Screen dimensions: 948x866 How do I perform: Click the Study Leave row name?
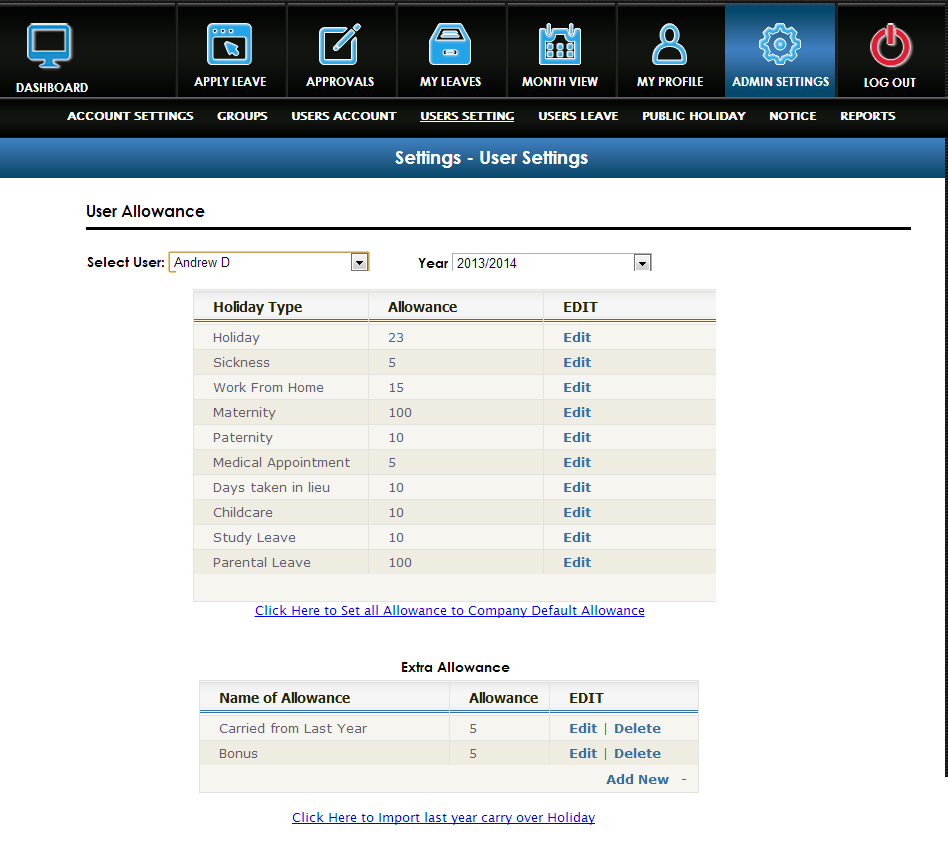click(254, 538)
